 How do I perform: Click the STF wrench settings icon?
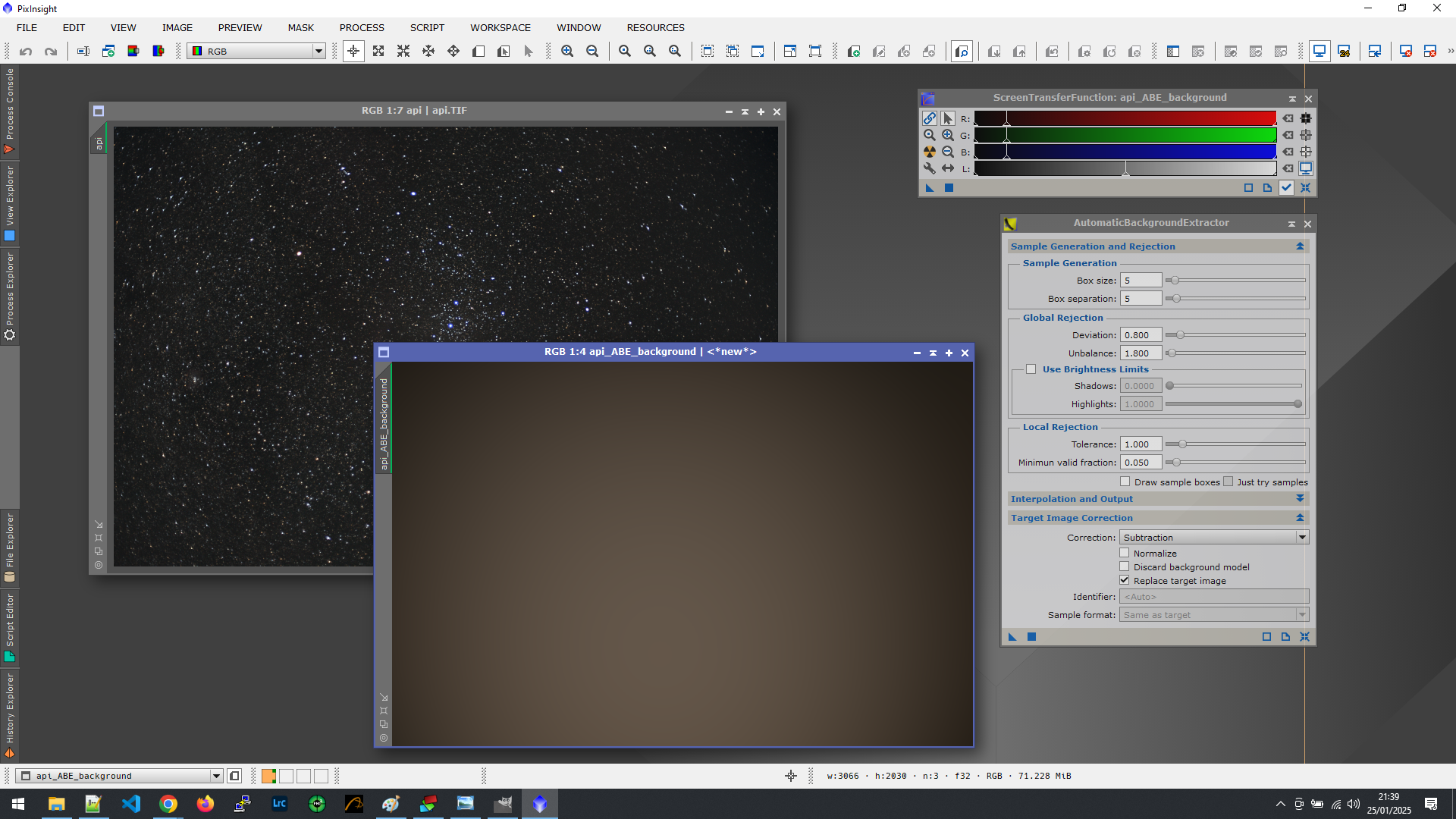tap(930, 168)
